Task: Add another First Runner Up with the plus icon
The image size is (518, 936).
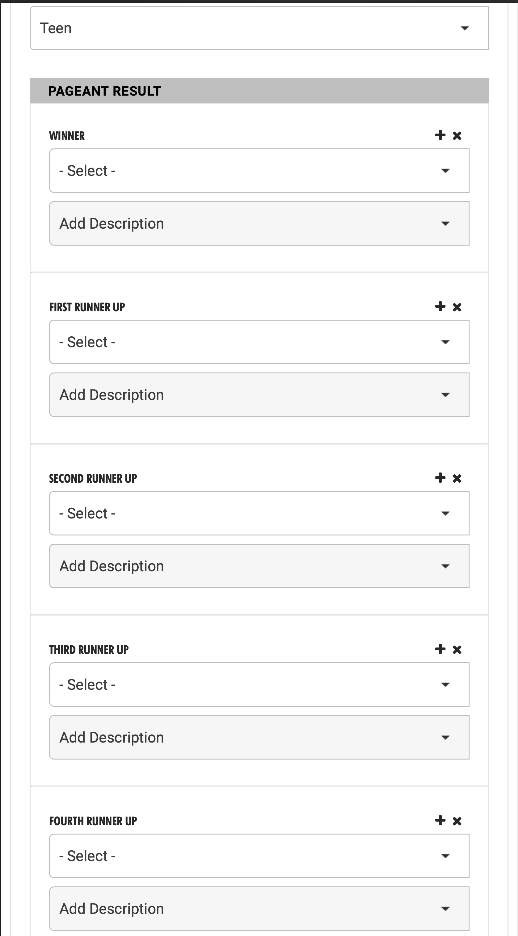Action: [x=440, y=306]
